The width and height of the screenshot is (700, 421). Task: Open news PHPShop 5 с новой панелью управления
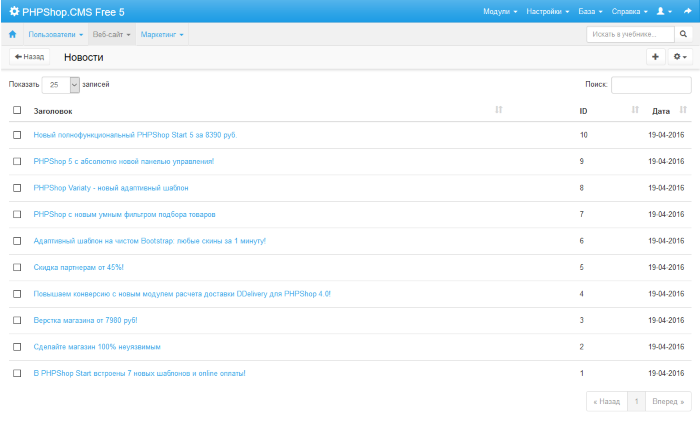pos(124,161)
